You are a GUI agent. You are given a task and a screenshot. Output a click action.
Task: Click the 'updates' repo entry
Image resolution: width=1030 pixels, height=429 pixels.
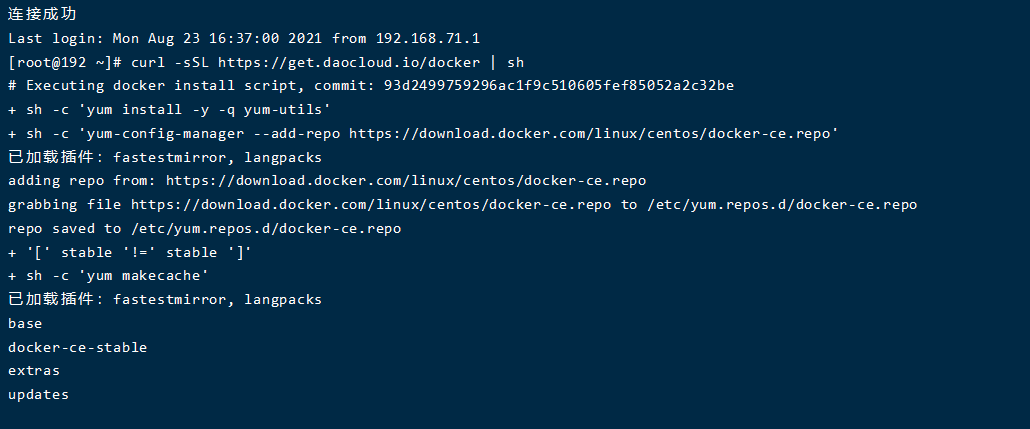pos(38,395)
